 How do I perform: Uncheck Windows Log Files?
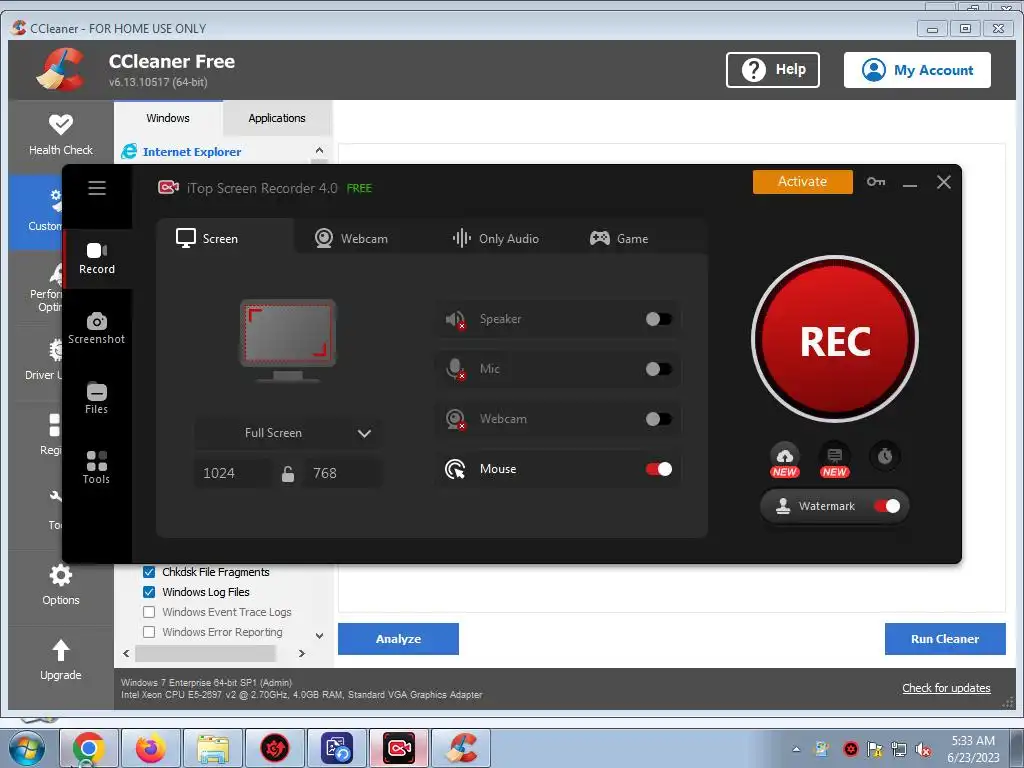click(x=149, y=592)
